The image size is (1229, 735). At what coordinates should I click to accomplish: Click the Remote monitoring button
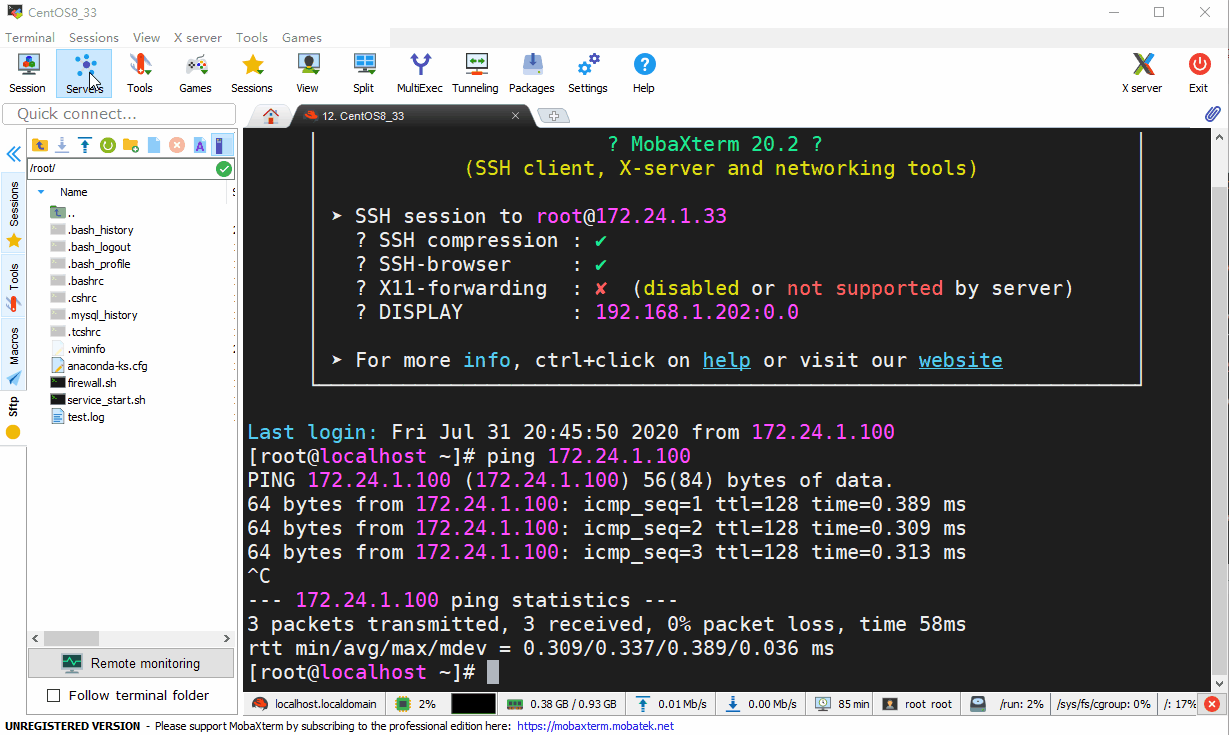(x=131, y=663)
